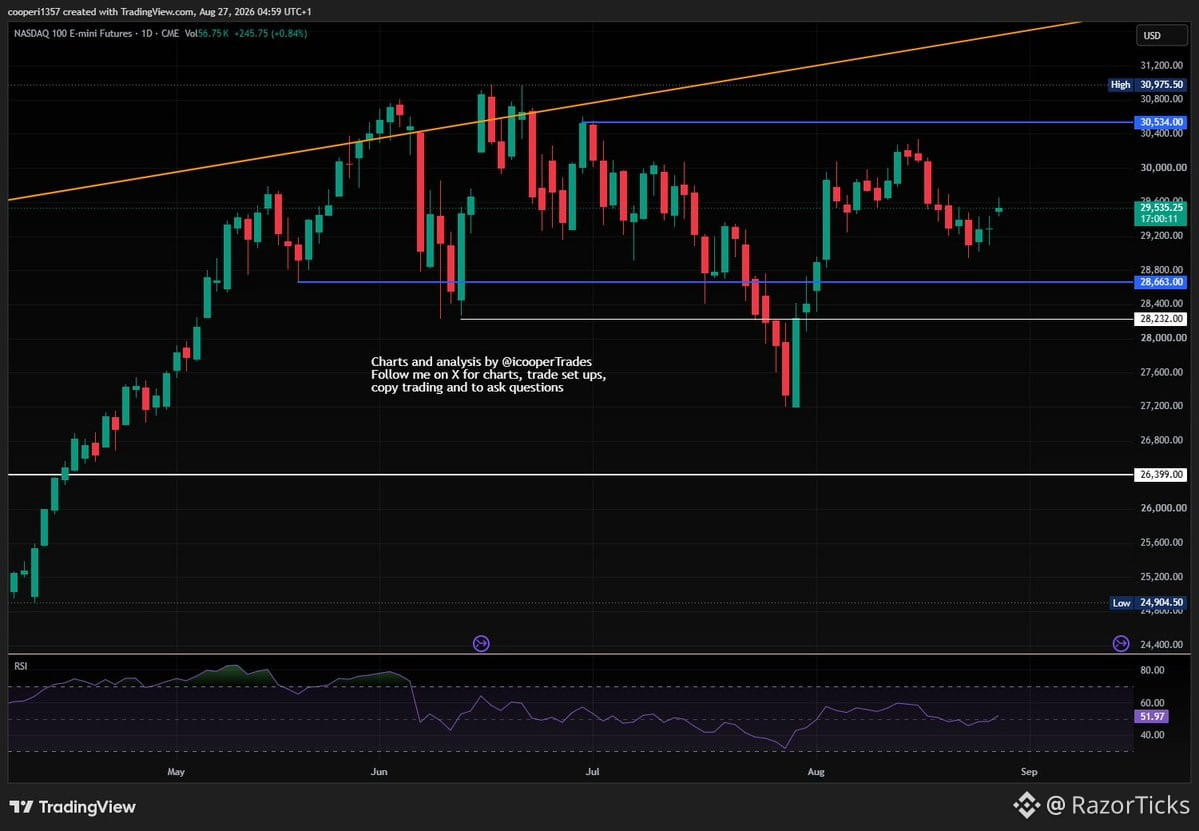This screenshot has height=831, width=1199.
Task: Select the 28,663.00 blue price label
Action: click(1161, 282)
